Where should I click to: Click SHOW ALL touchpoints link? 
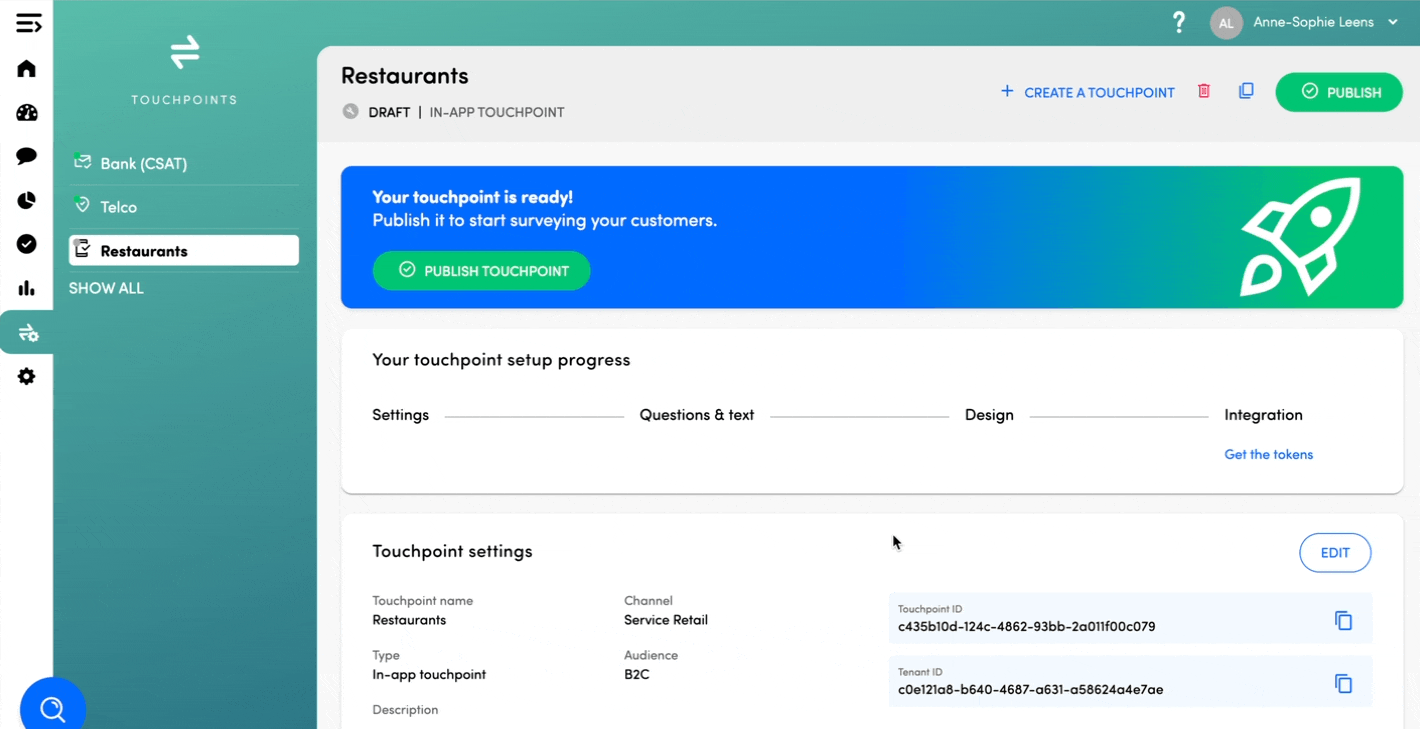point(106,288)
